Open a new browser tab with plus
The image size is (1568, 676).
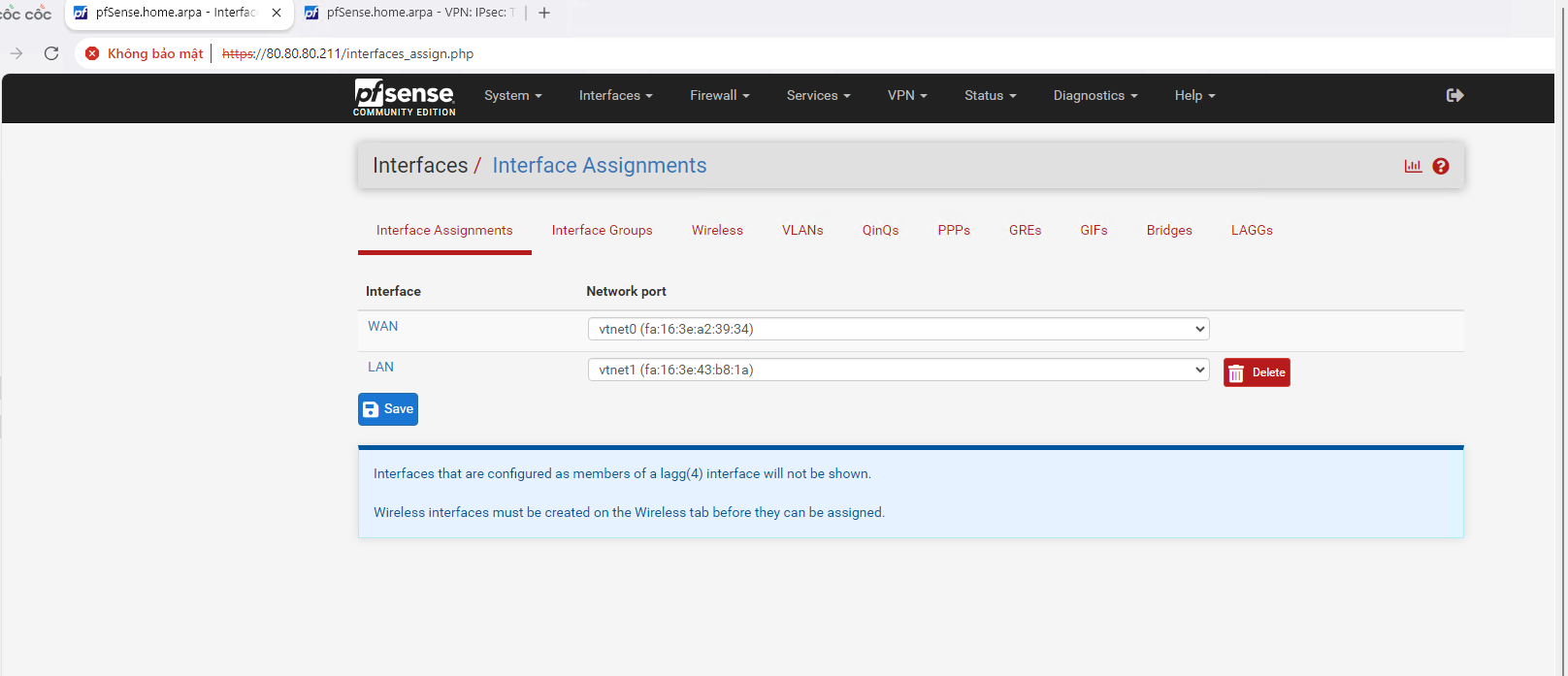point(544,13)
